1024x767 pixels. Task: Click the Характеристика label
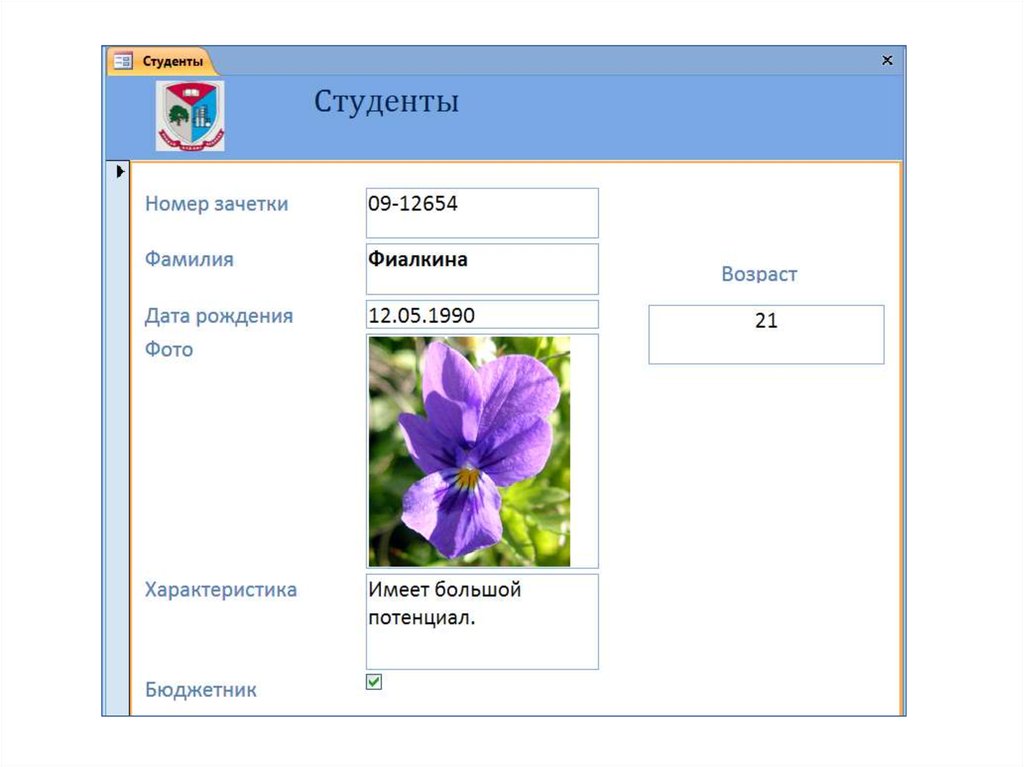tap(220, 590)
